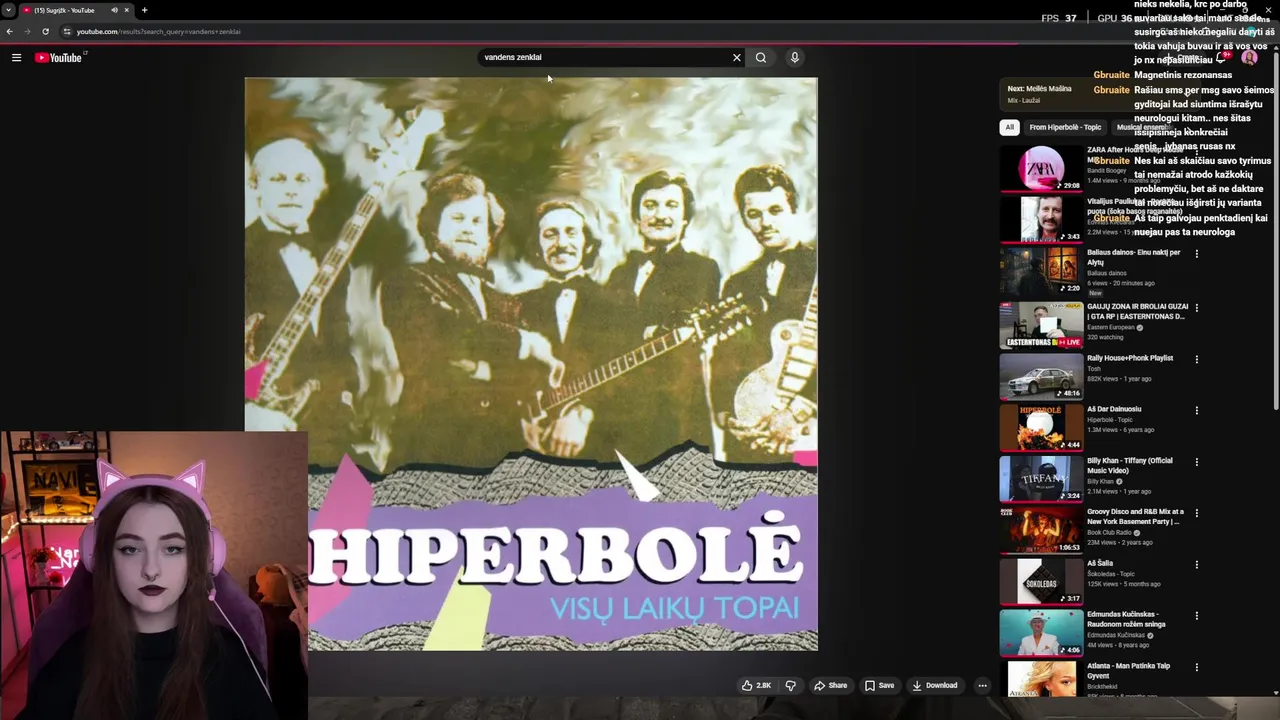Download the video

click(x=935, y=686)
